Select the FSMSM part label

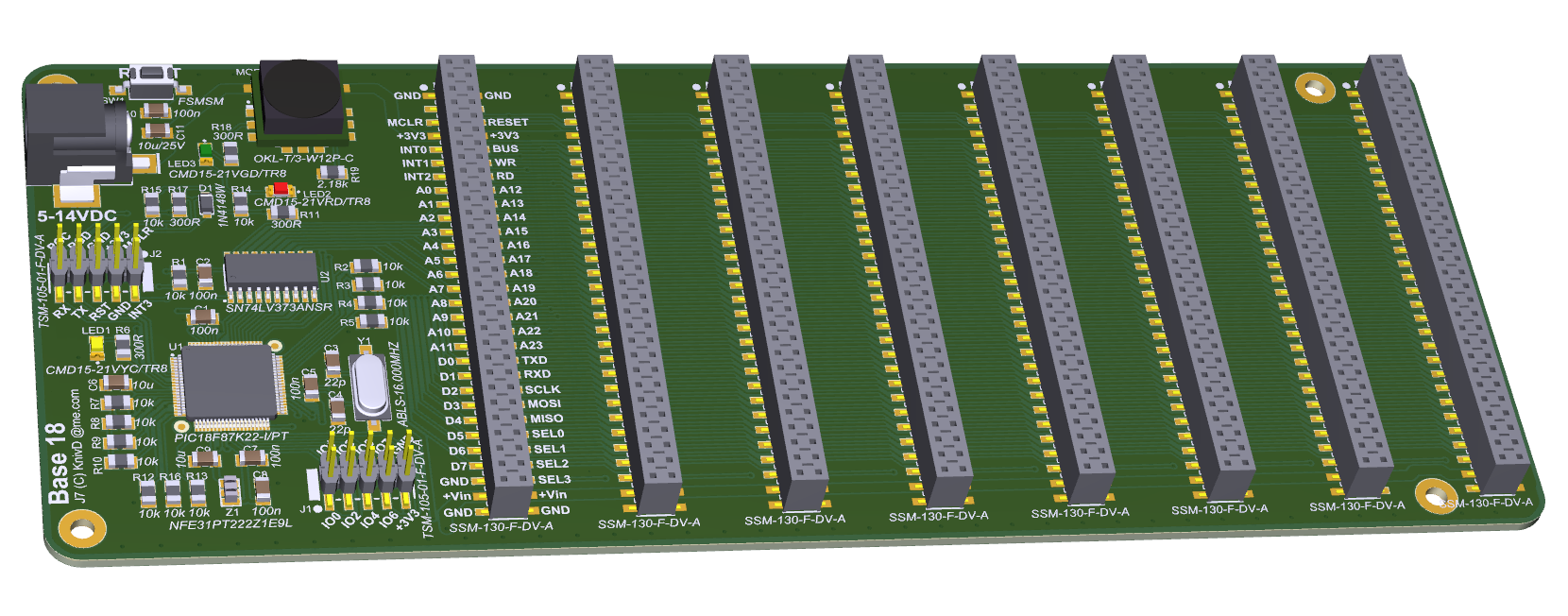201,101
